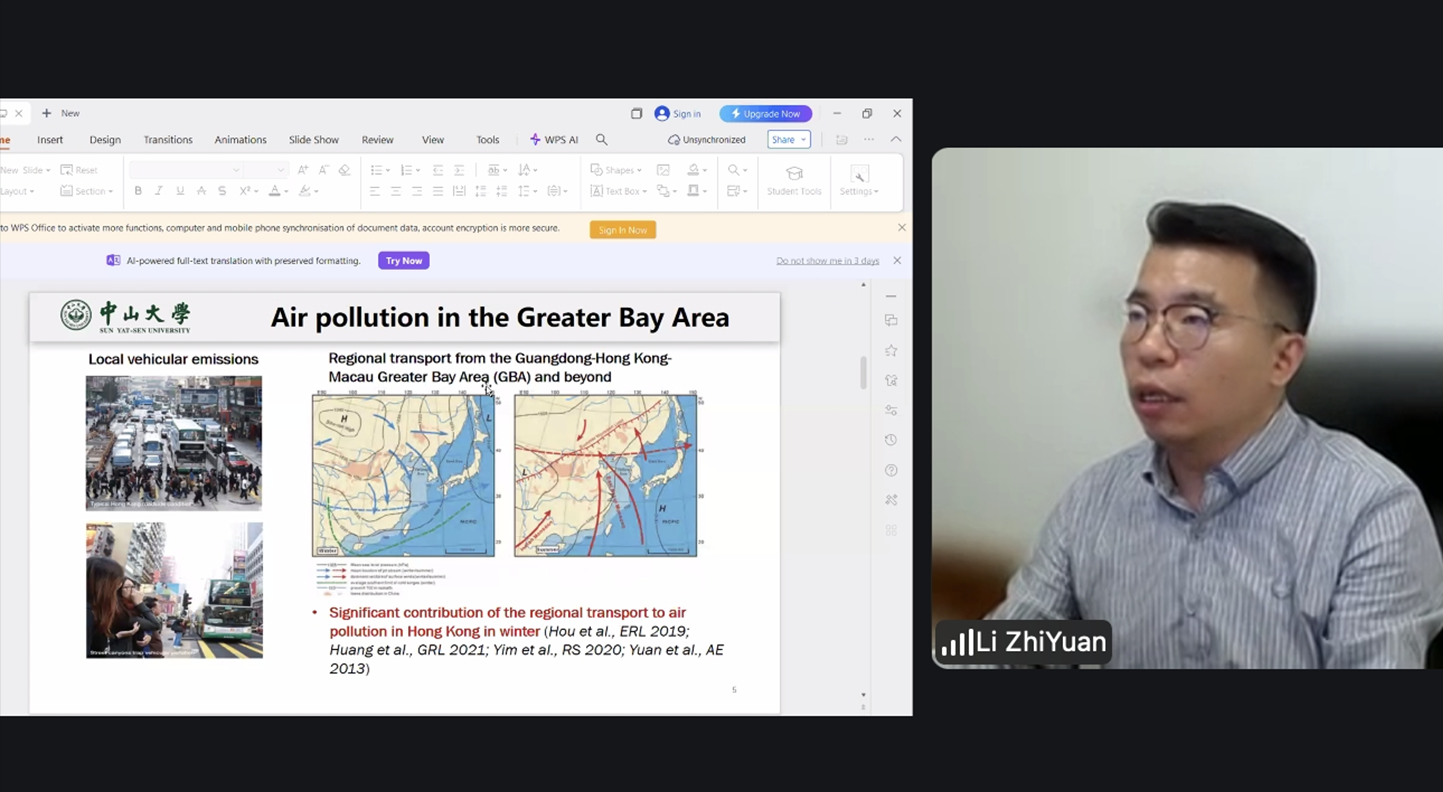Toggle bold formatting
1443x792 pixels.
pyautogui.click(x=138, y=191)
